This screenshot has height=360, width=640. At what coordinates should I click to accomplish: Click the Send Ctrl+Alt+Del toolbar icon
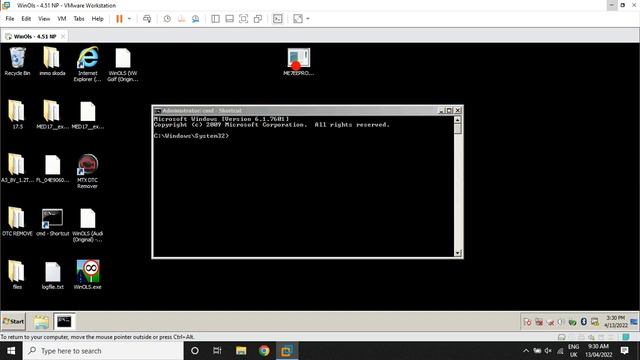pos(147,19)
